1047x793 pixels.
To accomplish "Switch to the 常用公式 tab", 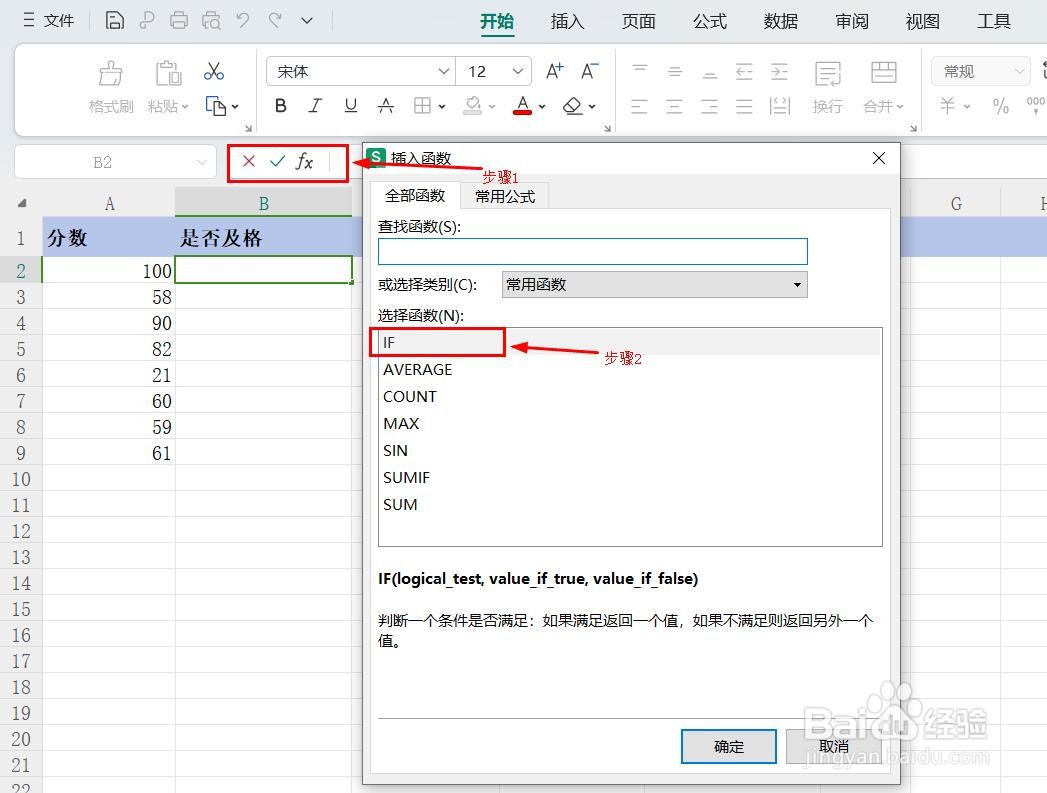I will [504, 196].
